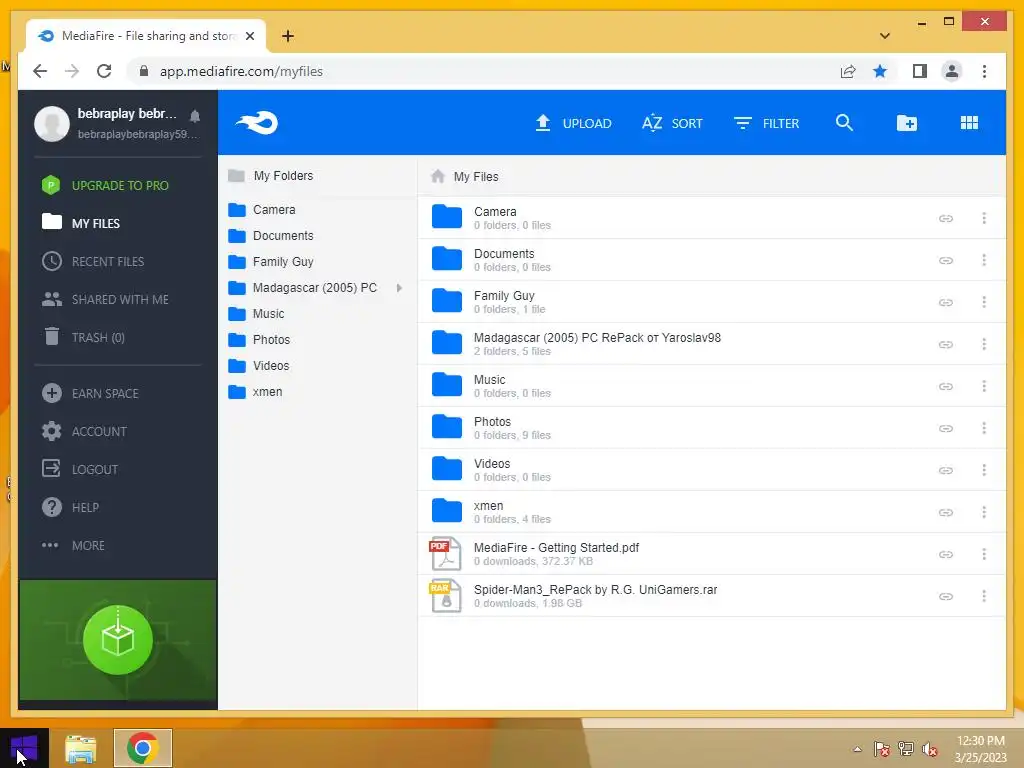The image size is (1024, 768).
Task: Reload the page in Chrome
Action: click(x=104, y=71)
